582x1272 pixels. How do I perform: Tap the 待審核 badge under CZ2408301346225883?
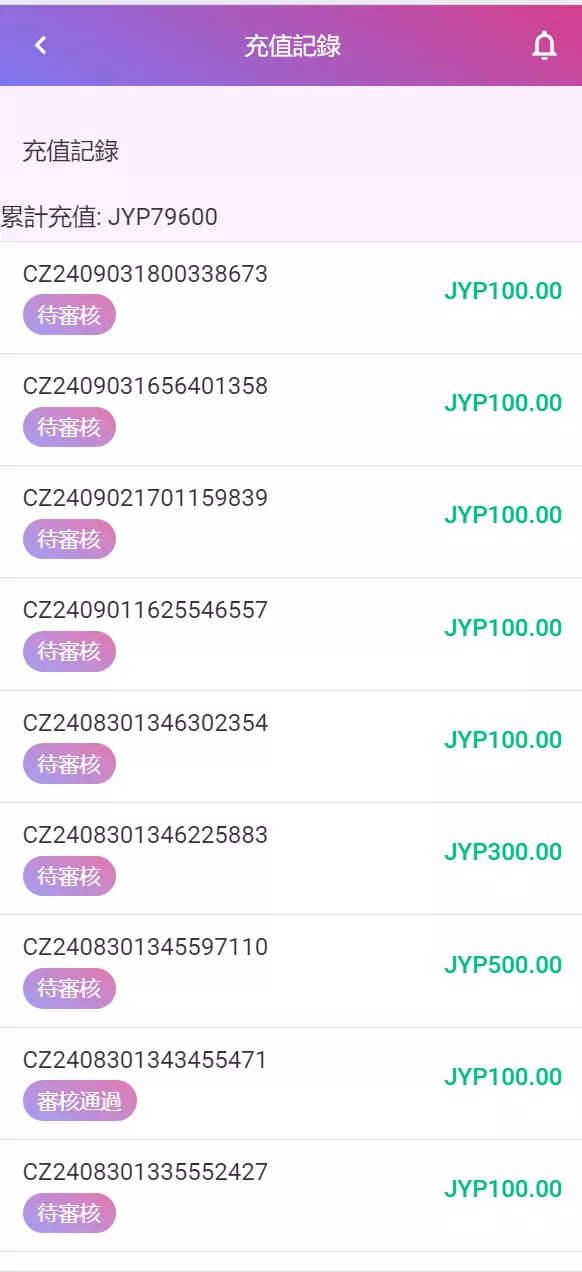pyautogui.click(x=70, y=876)
